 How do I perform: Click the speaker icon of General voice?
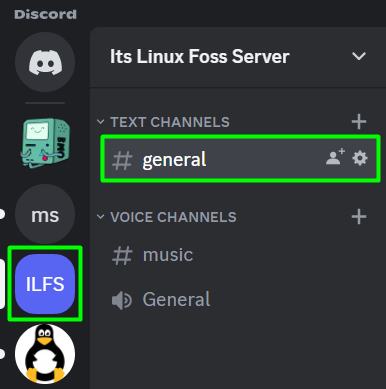[x=122, y=300]
